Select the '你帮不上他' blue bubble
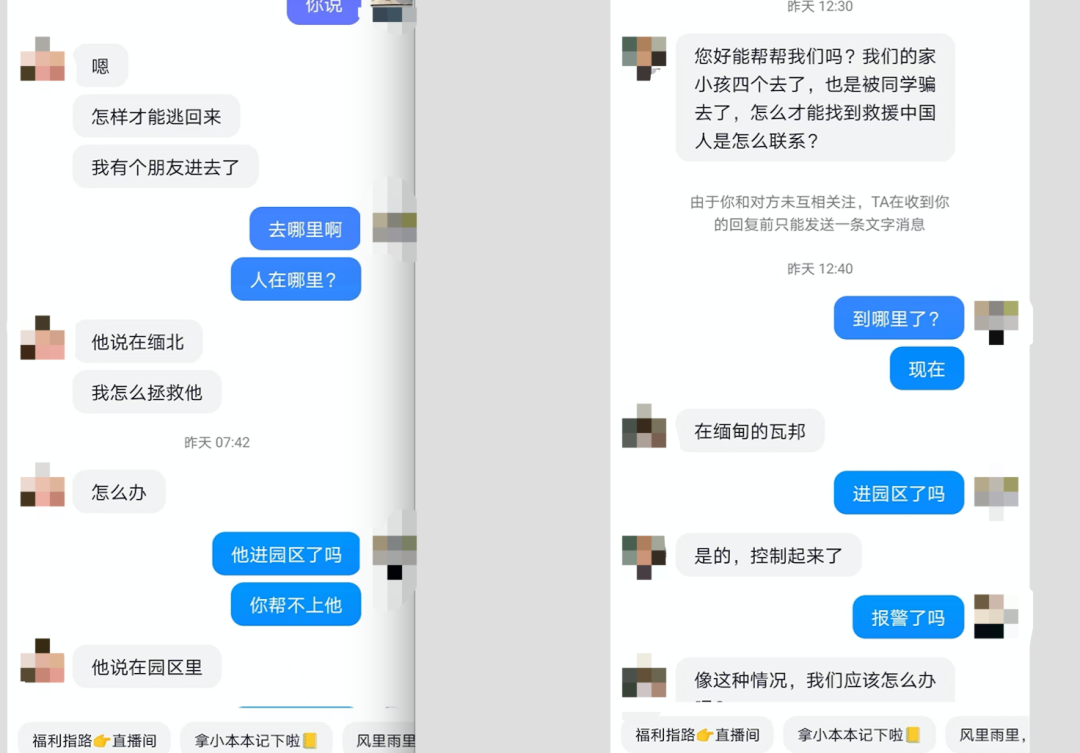 coord(295,604)
